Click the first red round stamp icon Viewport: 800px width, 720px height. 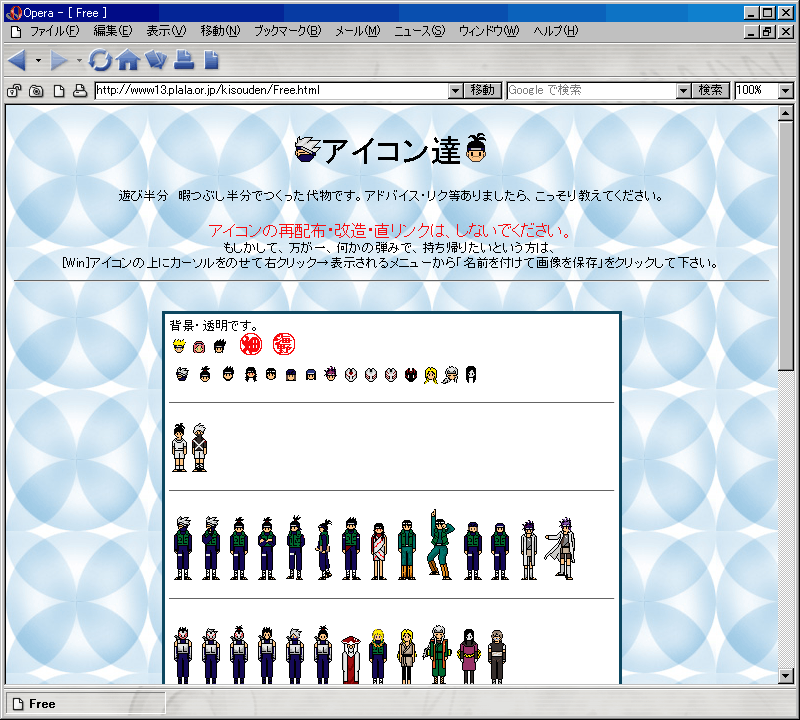tap(251, 344)
